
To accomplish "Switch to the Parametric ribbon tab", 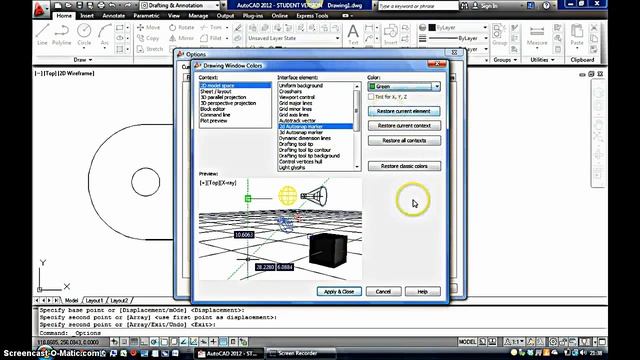I will click(146, 16).
